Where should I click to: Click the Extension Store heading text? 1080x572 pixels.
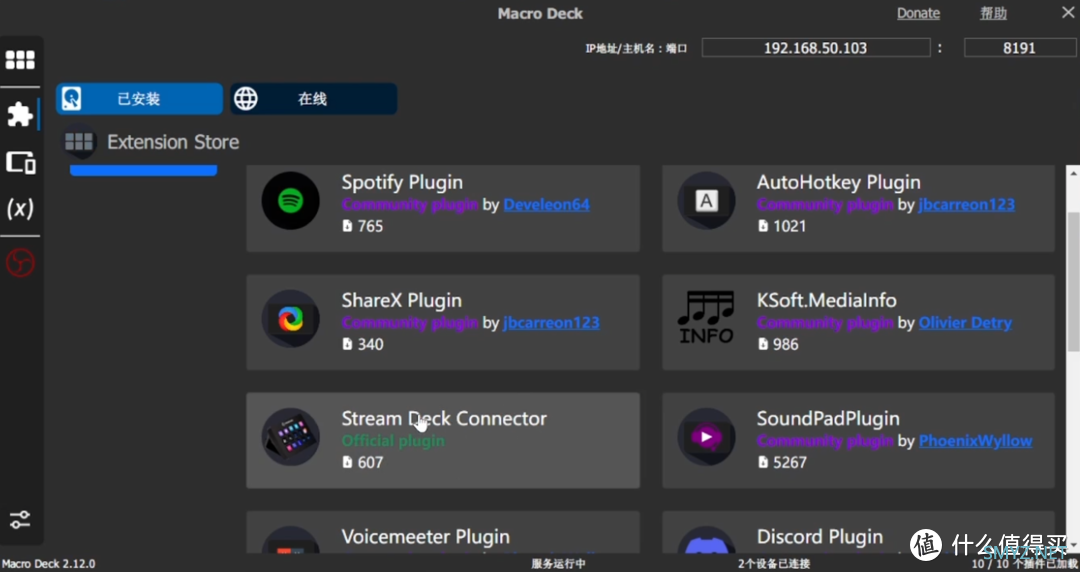pos(173,143)
